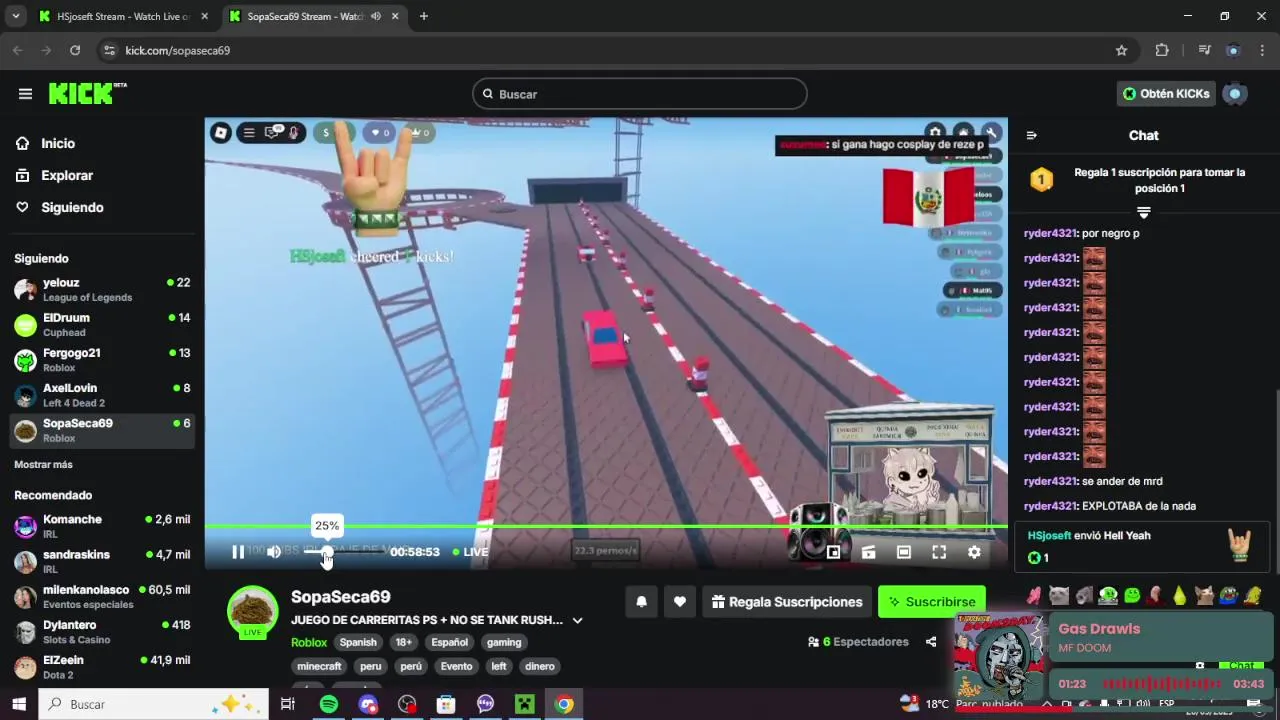The height and width of the screenshot is (720, 1280).
Task: Collapse the chat panel with arrow icon
Action: (1032, 136)
